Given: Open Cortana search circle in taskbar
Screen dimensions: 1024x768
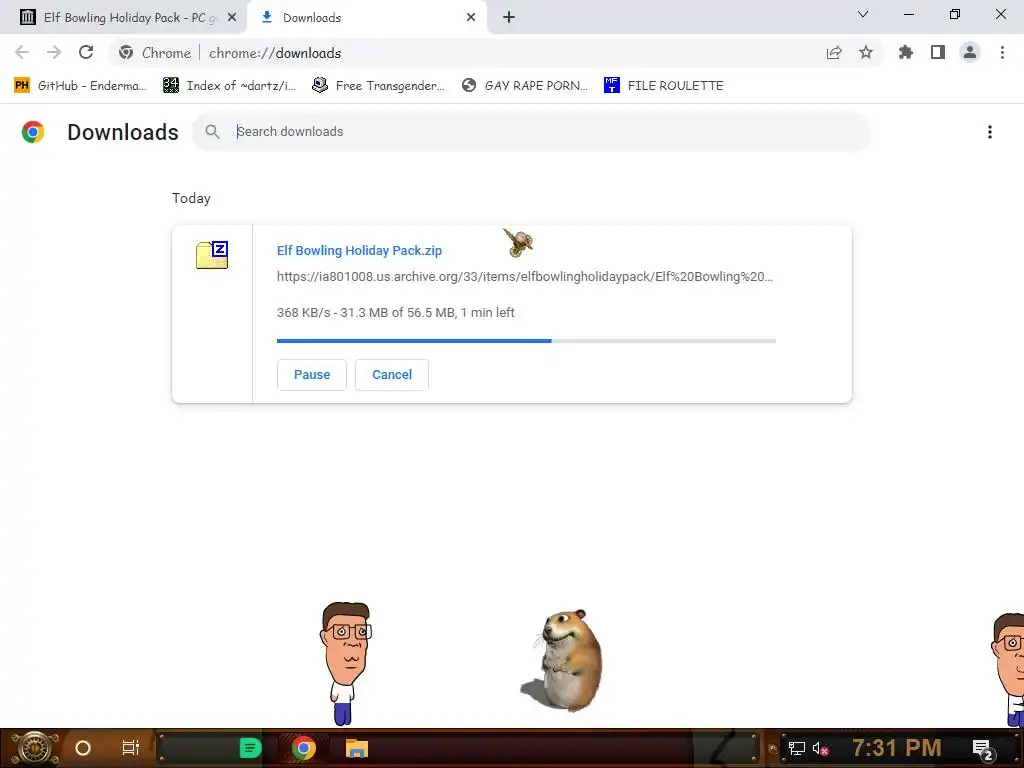Looking at the screenshot, I should coord(83,748).
